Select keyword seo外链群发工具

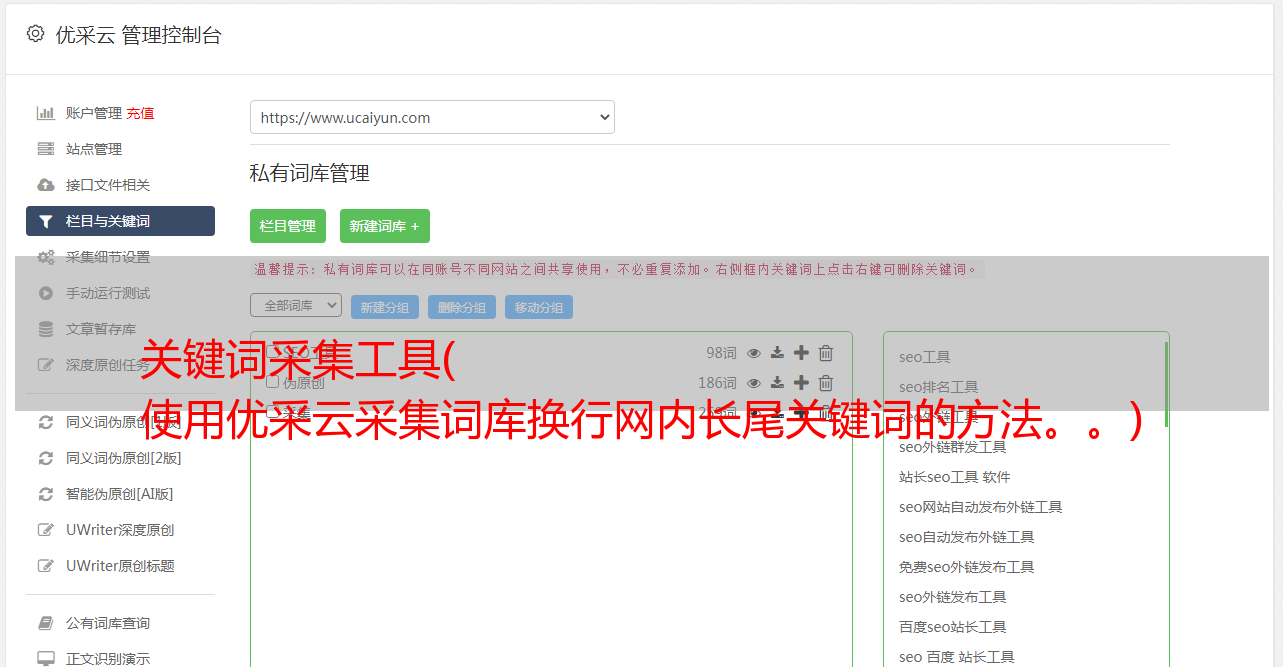tap(953, 447)
